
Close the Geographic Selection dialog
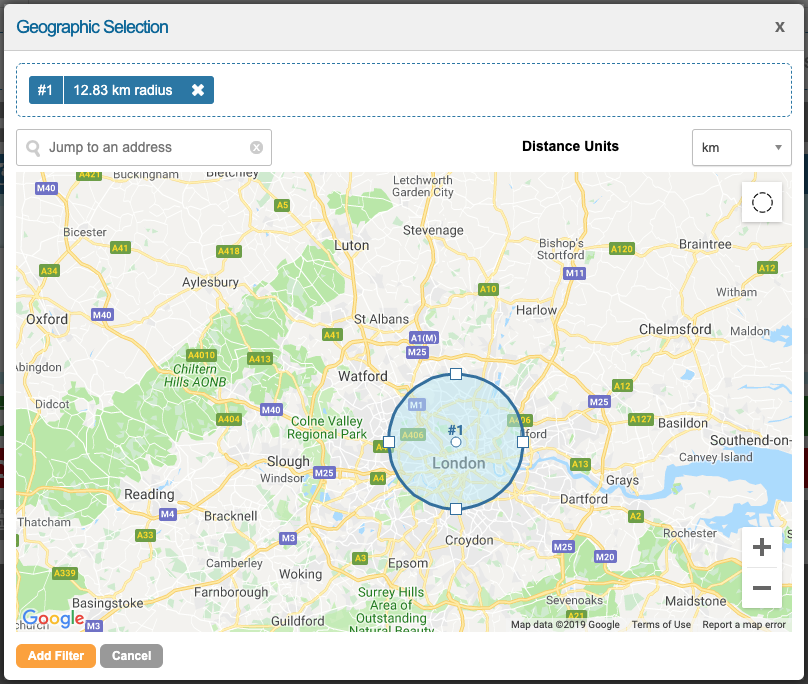coord(780,27)
